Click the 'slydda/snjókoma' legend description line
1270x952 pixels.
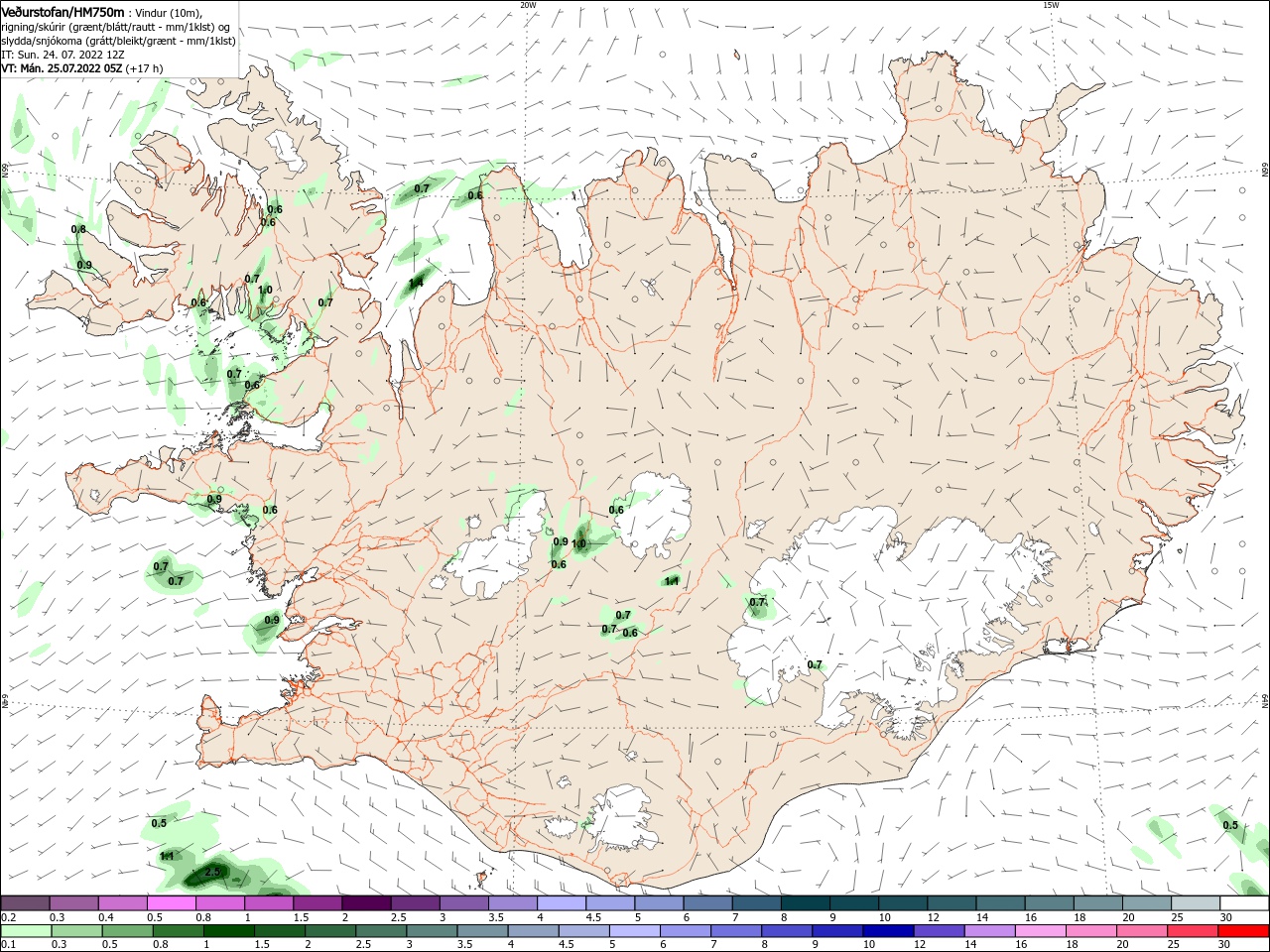pos(118,41)
